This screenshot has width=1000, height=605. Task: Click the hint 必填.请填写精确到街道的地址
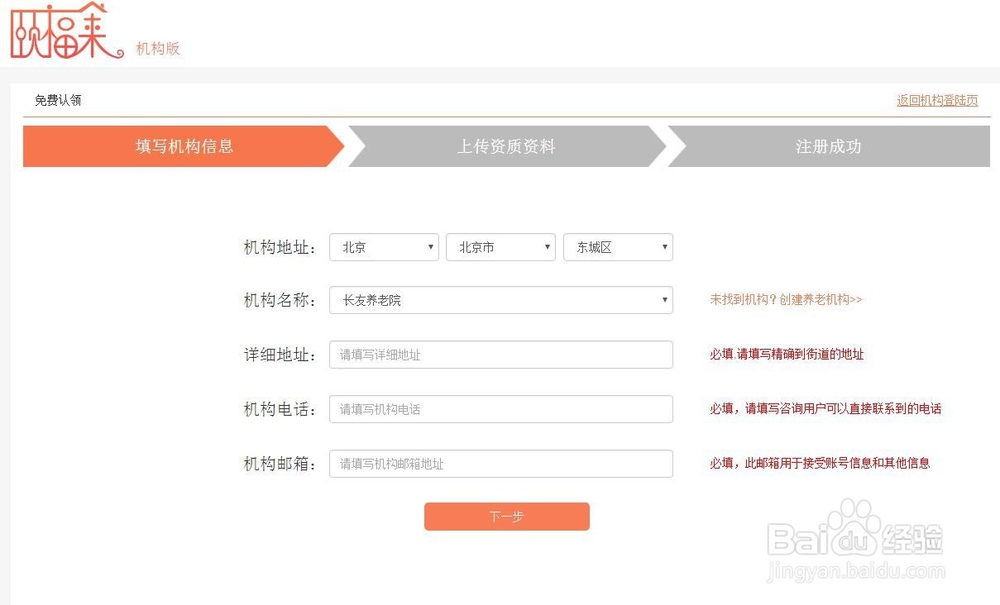pyautogui.click(x=786, y=354)
